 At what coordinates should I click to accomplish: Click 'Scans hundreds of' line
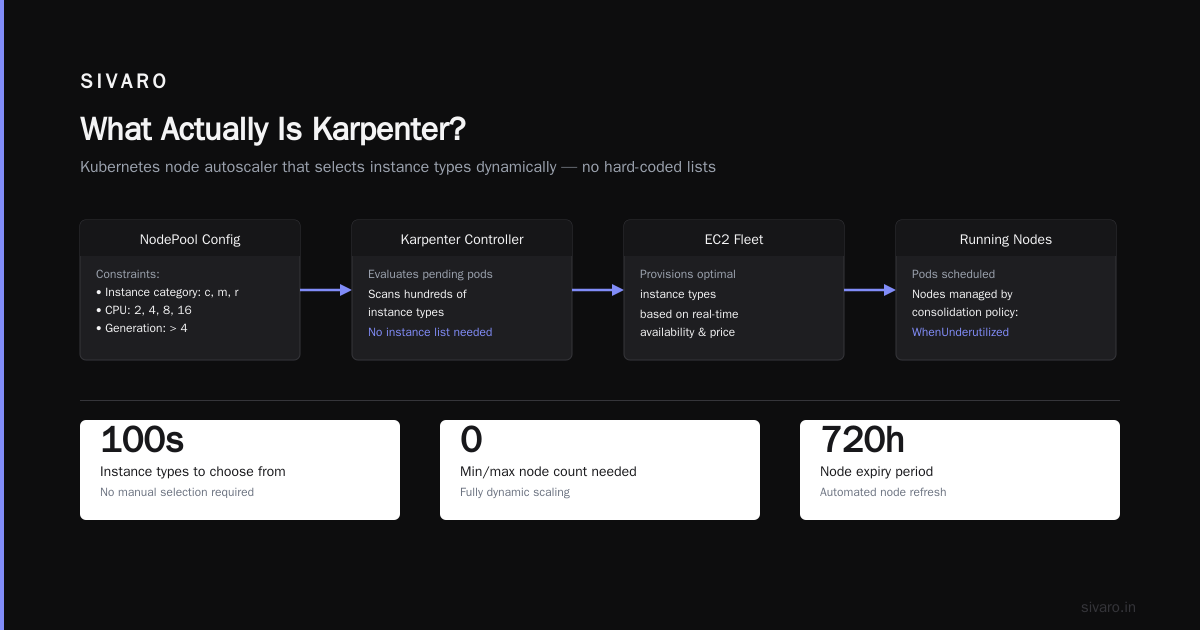[x=417, y=294]
